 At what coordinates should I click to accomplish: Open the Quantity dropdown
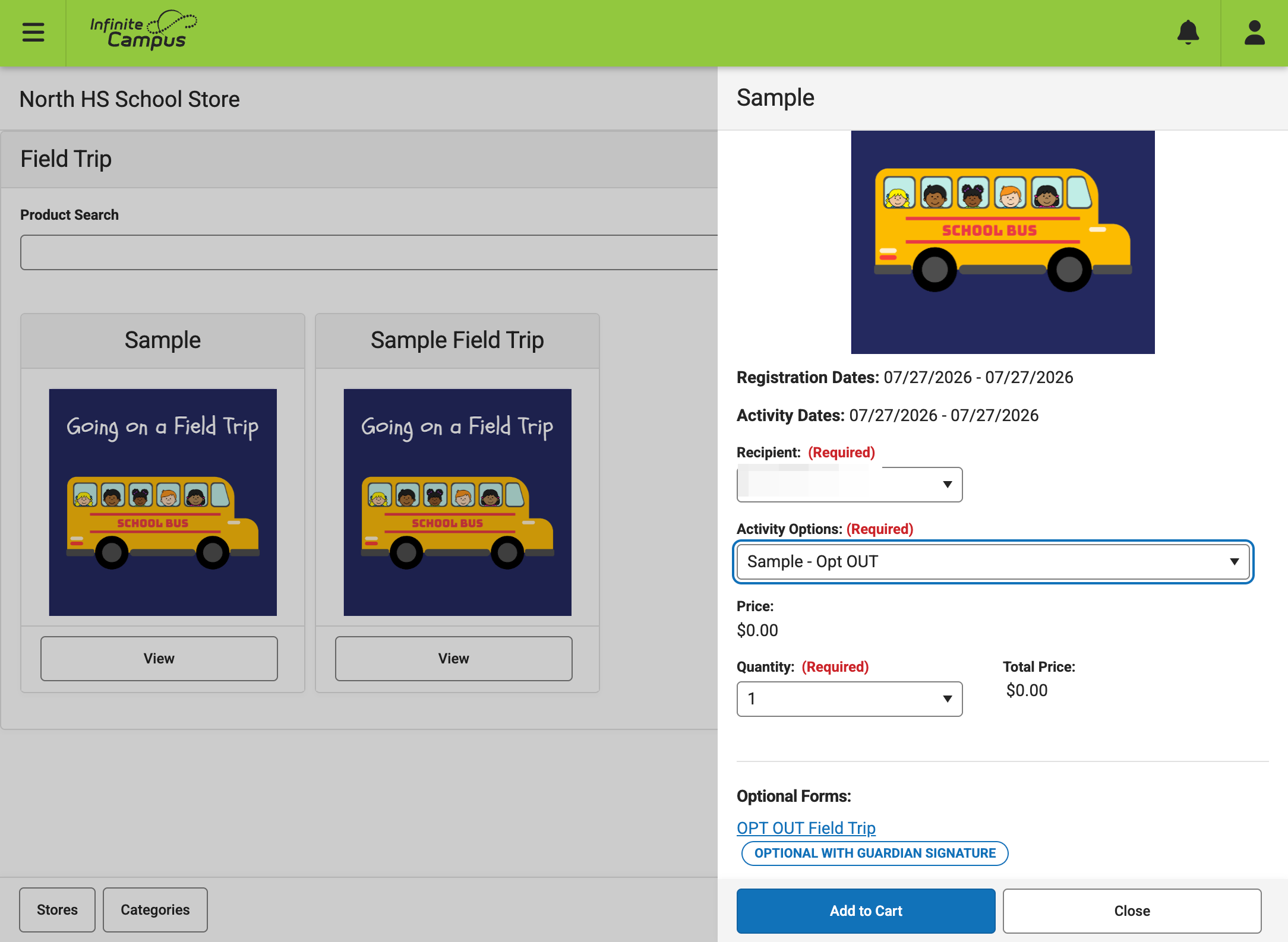tap(850, 699)
